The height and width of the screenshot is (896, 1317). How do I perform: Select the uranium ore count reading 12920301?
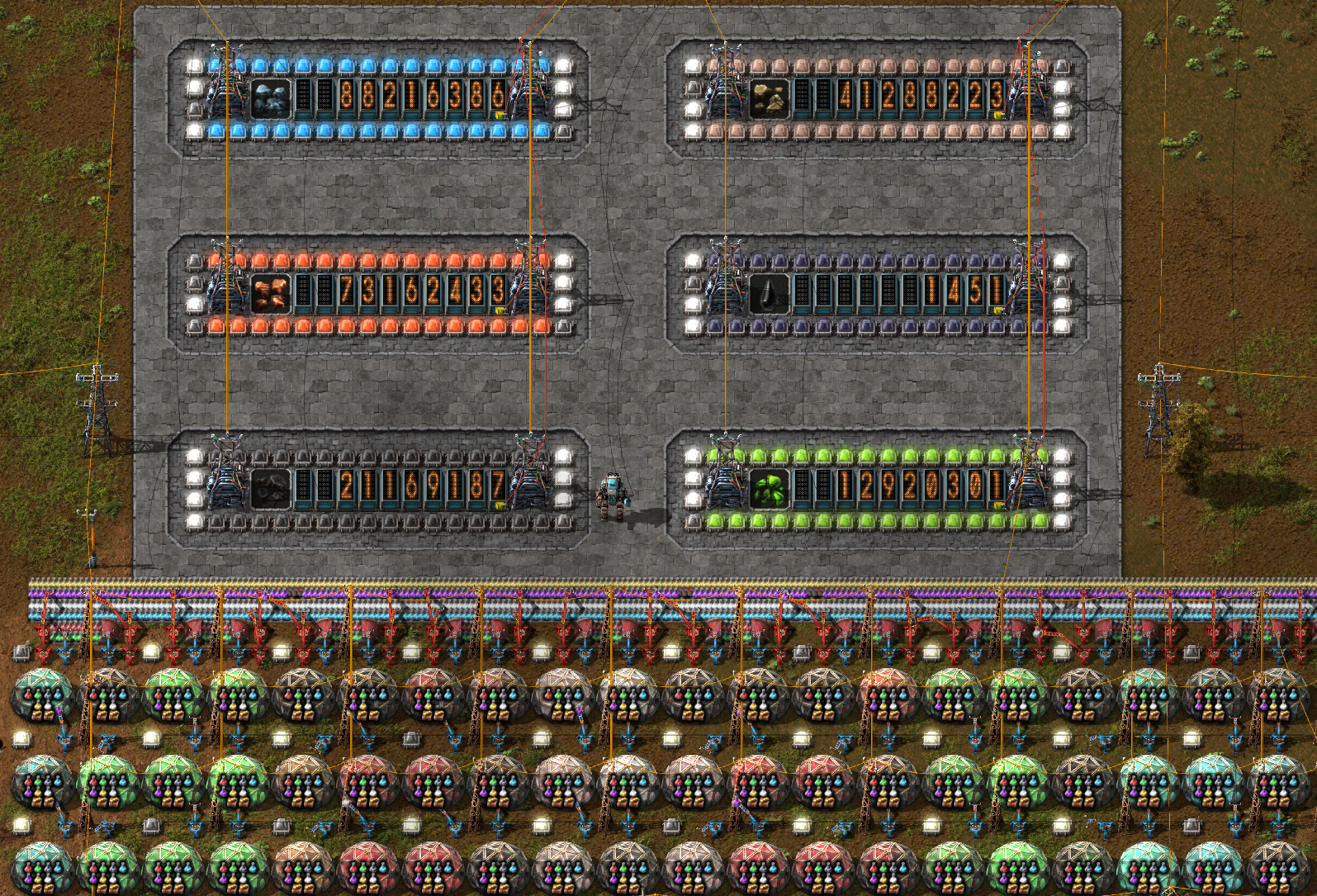(921, 487)
